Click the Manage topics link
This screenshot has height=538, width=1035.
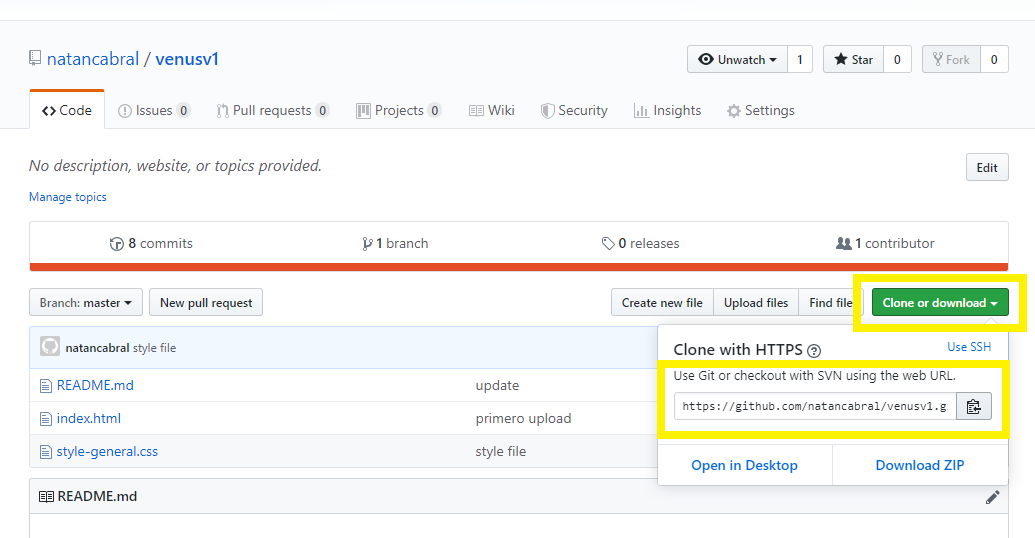67,197
